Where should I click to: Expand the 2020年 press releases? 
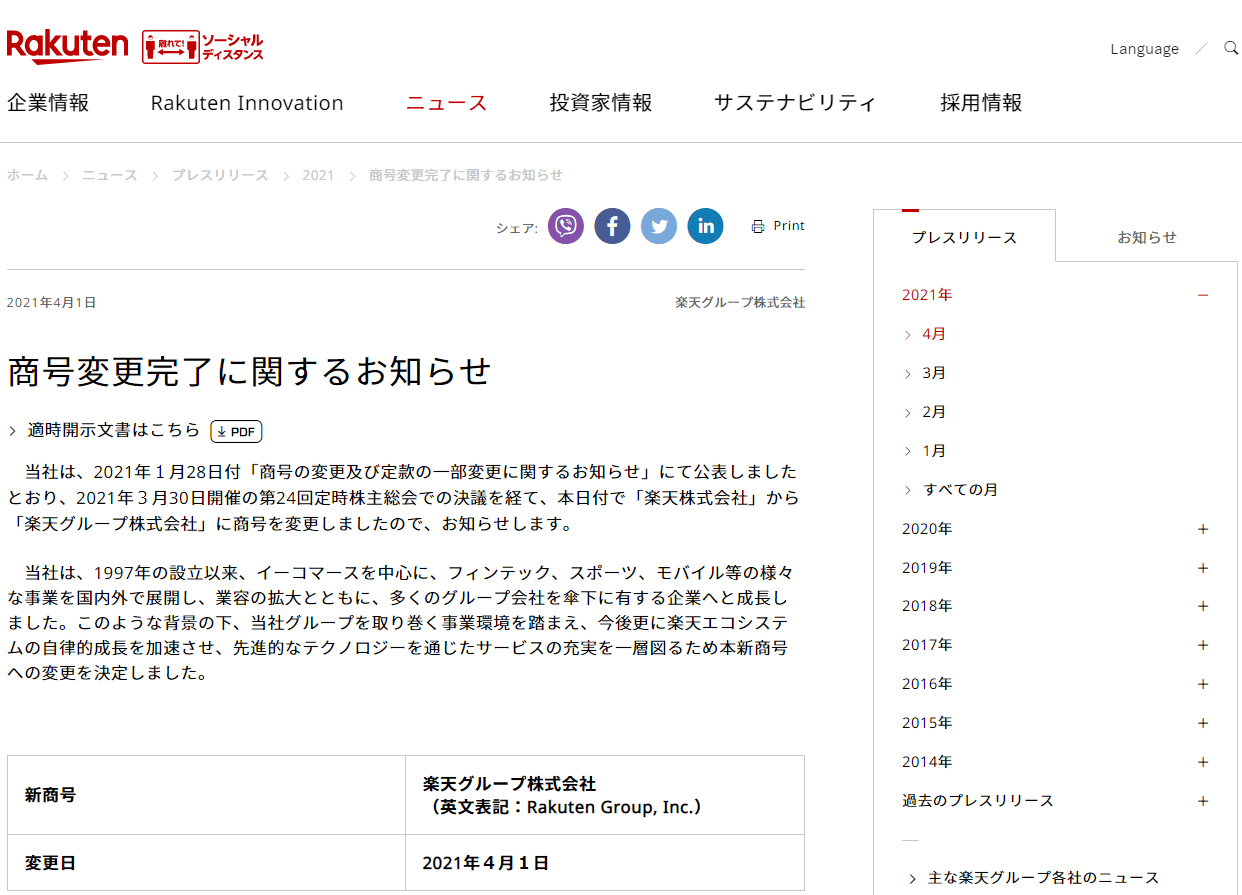[1202, 529]
